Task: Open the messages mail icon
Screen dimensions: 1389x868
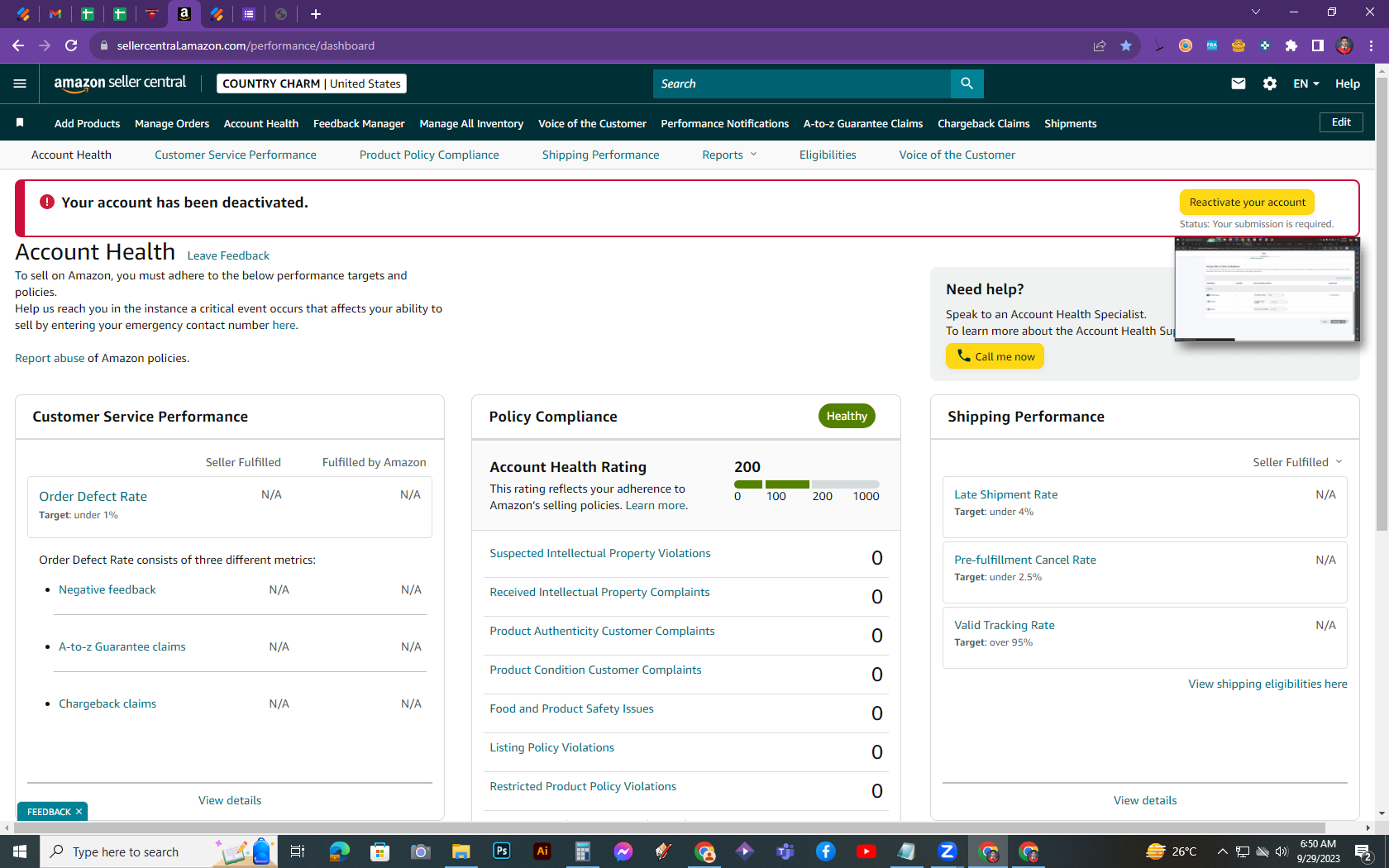Action: point(1238,83)
